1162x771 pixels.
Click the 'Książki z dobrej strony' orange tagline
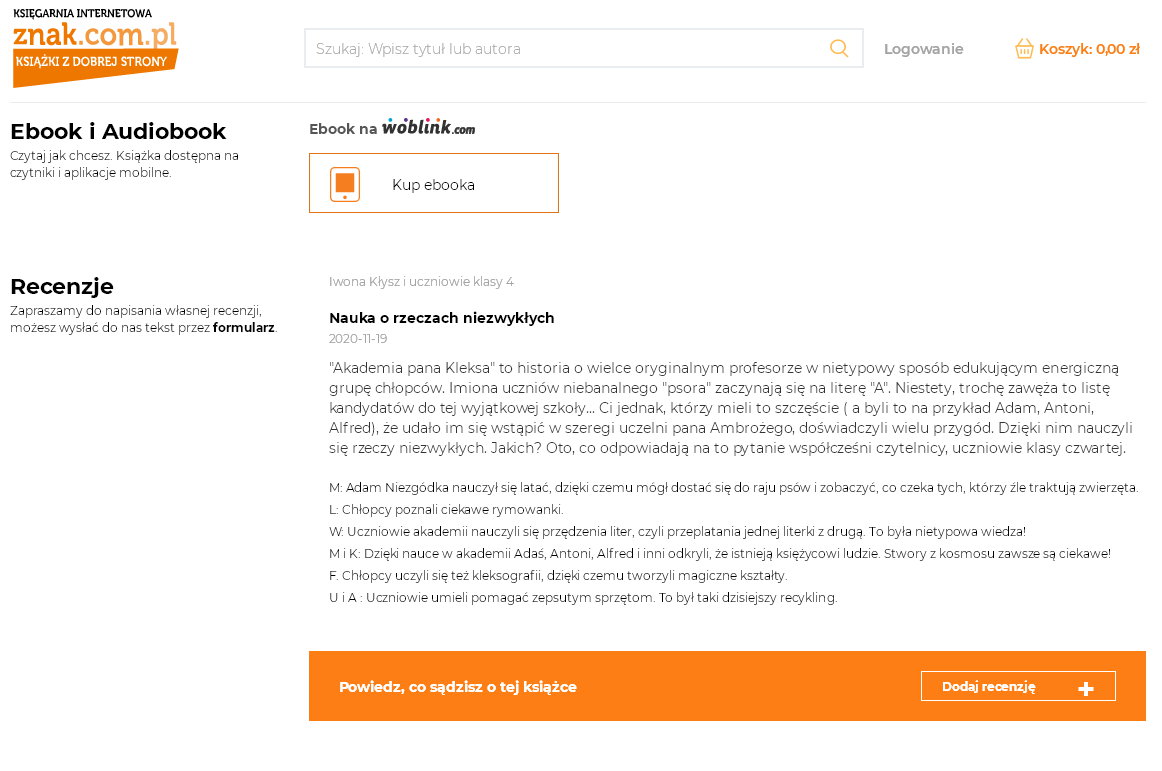pyautogui.click(x=92, y=62)
